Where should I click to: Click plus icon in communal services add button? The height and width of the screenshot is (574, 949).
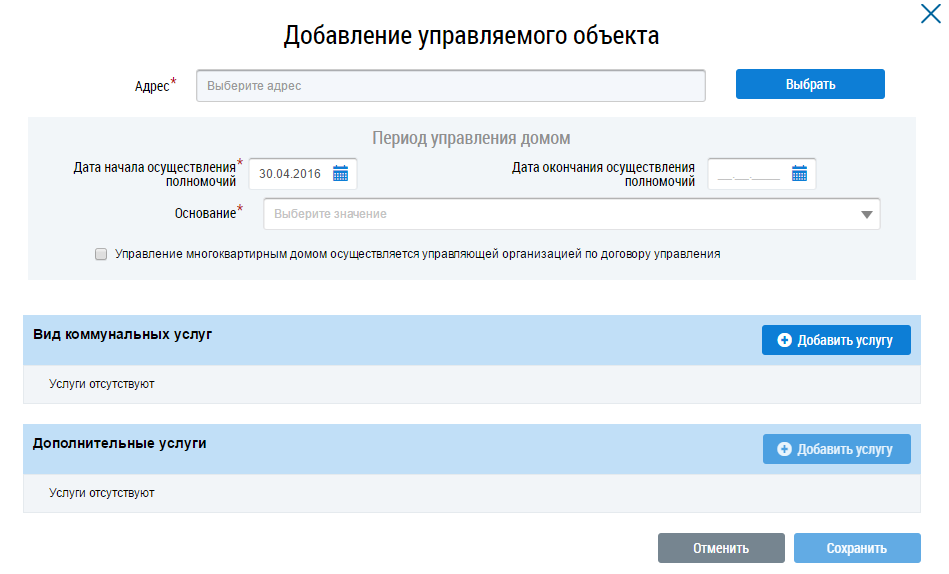(x=784, y=340)
